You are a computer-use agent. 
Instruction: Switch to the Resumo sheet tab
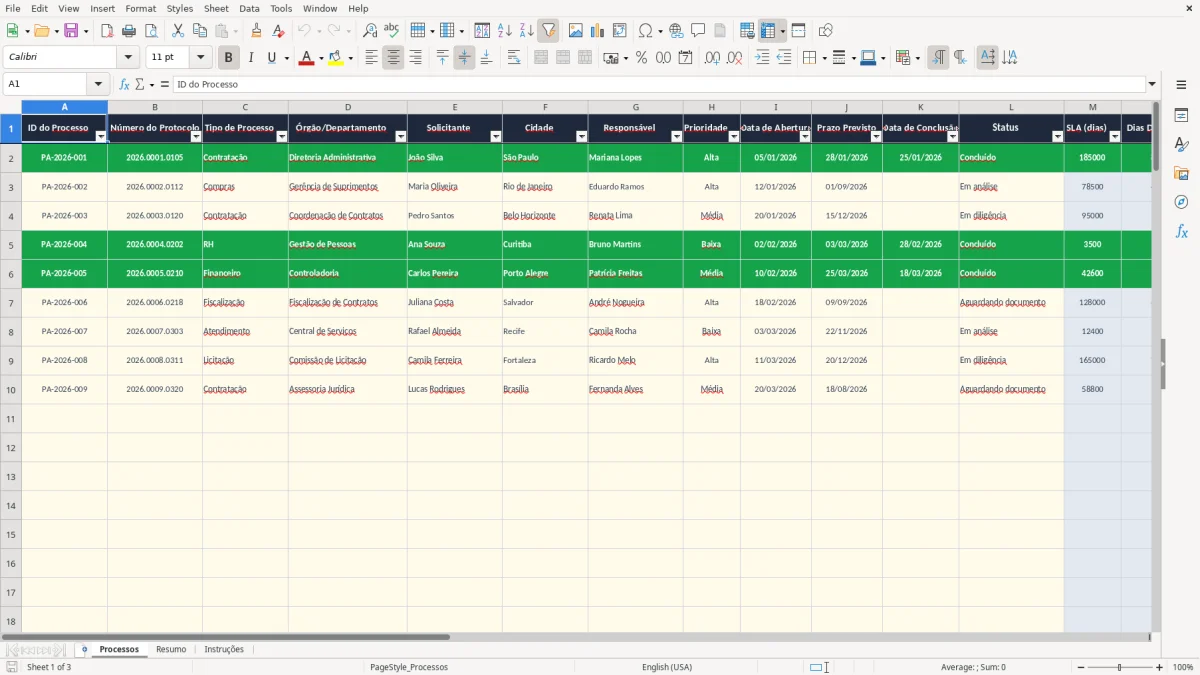[171, 650]
